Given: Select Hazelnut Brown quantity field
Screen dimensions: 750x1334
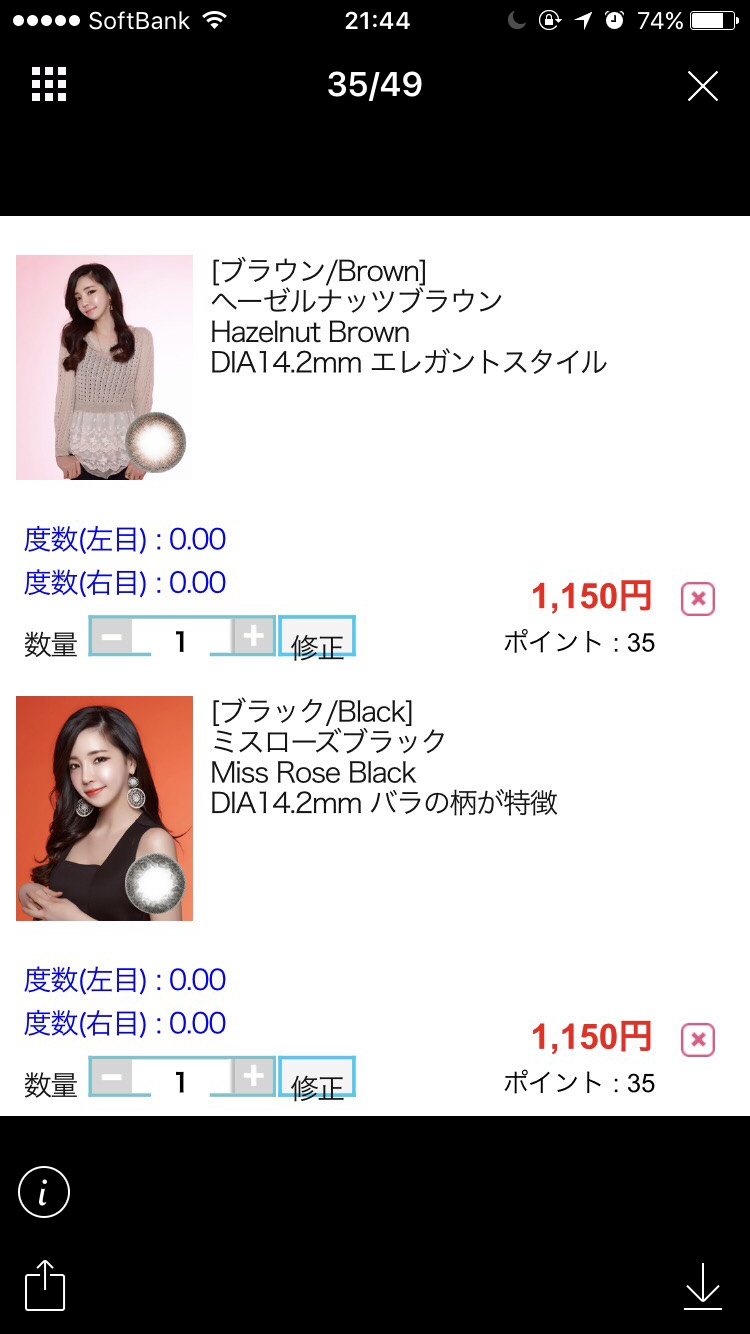Looking at the screenshot, I should point(182,637).
